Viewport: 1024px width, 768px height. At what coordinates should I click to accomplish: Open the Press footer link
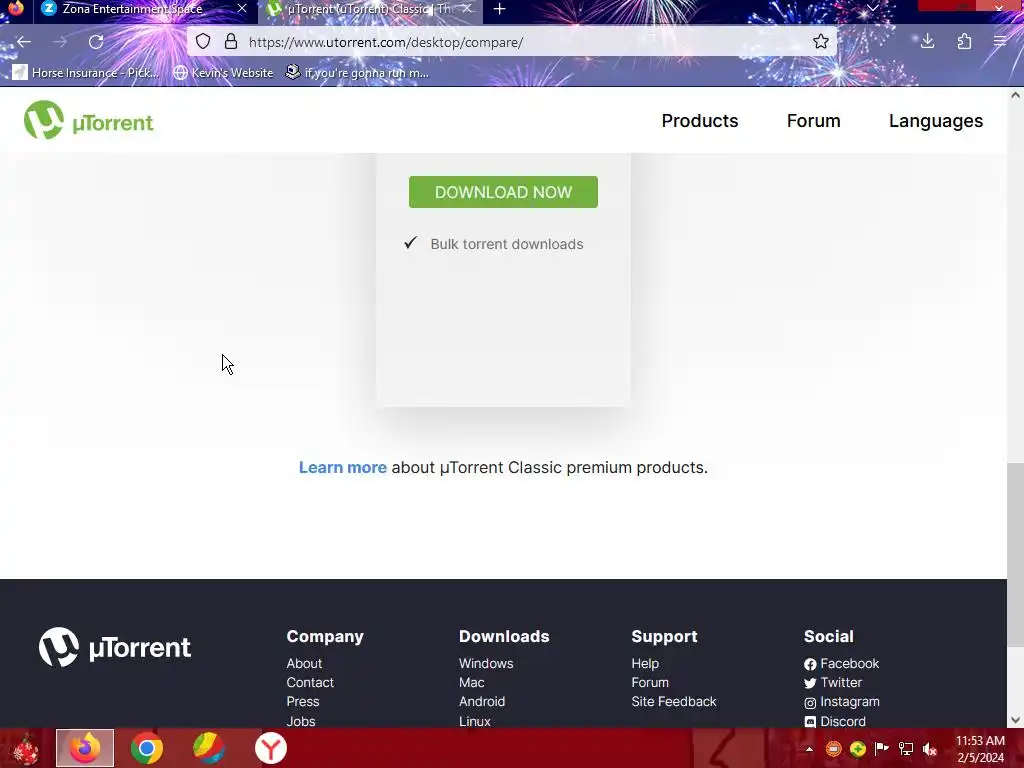point(302,701)
